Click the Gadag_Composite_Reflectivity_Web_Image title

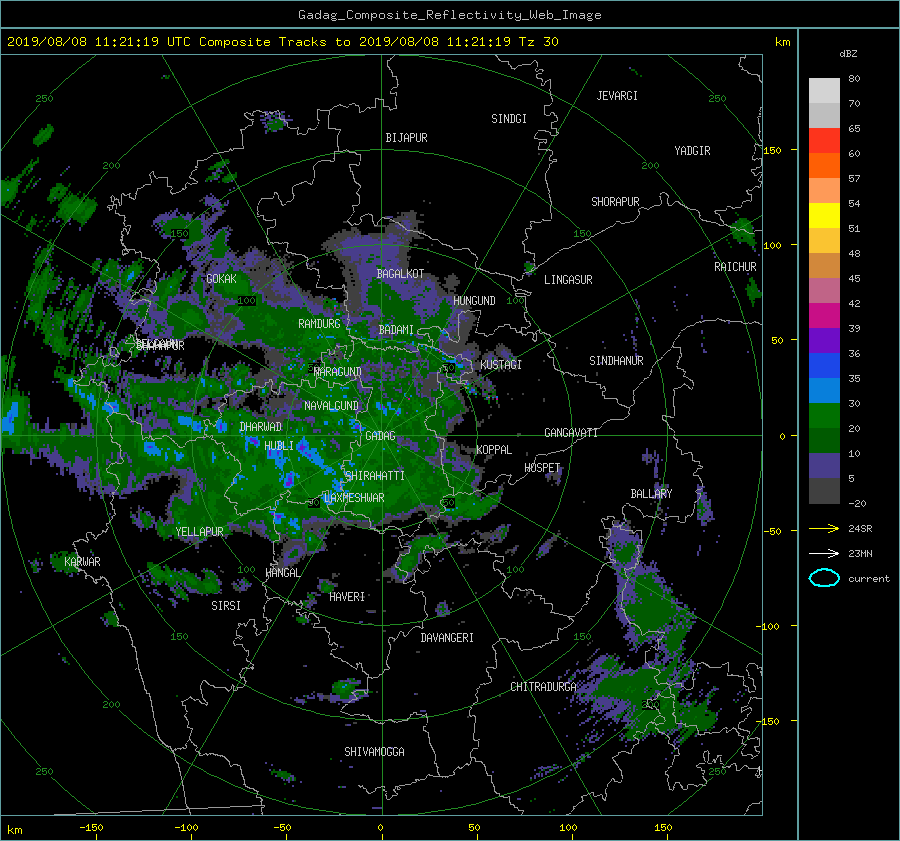[x=449, y=15]
